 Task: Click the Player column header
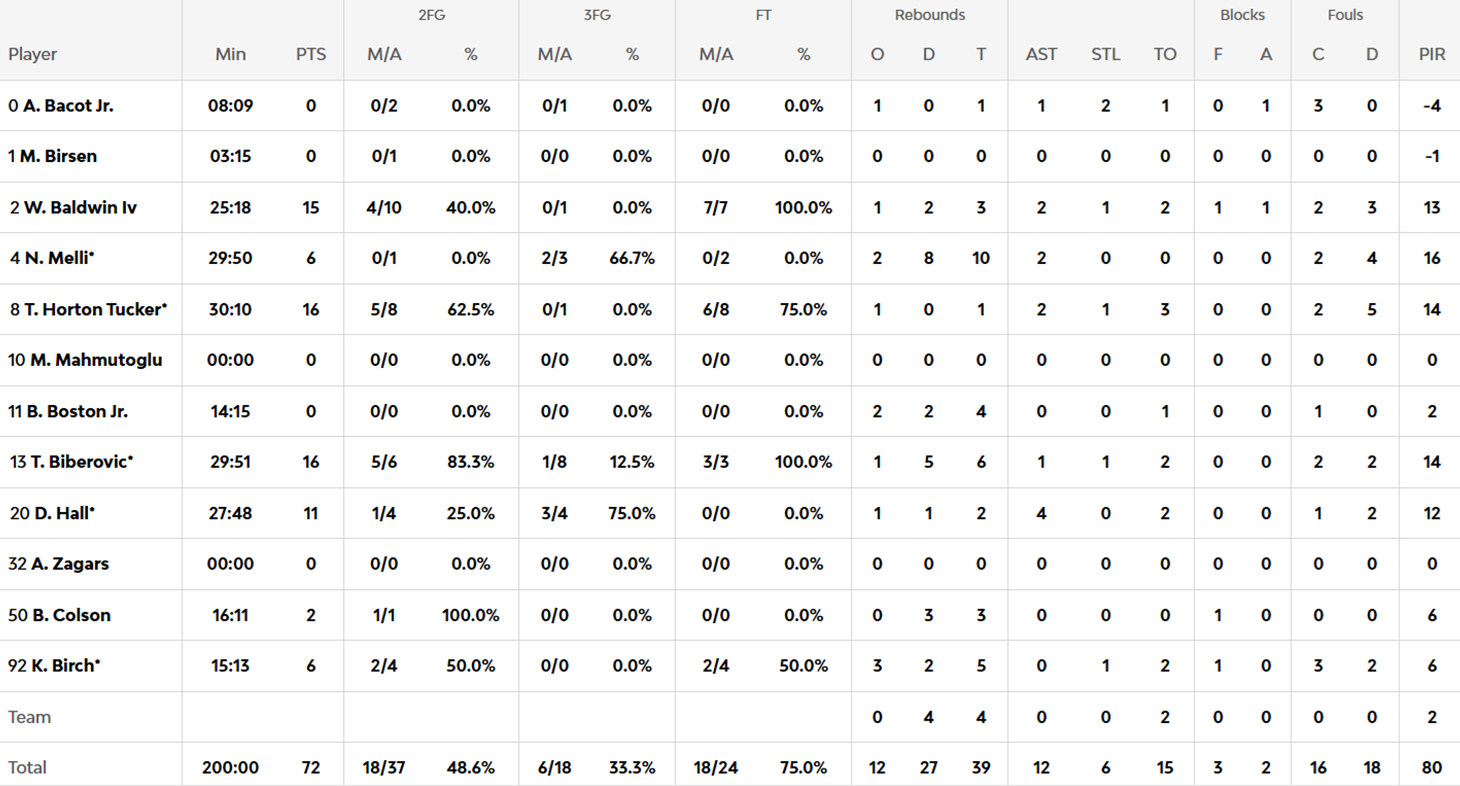(x=33, y=55)
